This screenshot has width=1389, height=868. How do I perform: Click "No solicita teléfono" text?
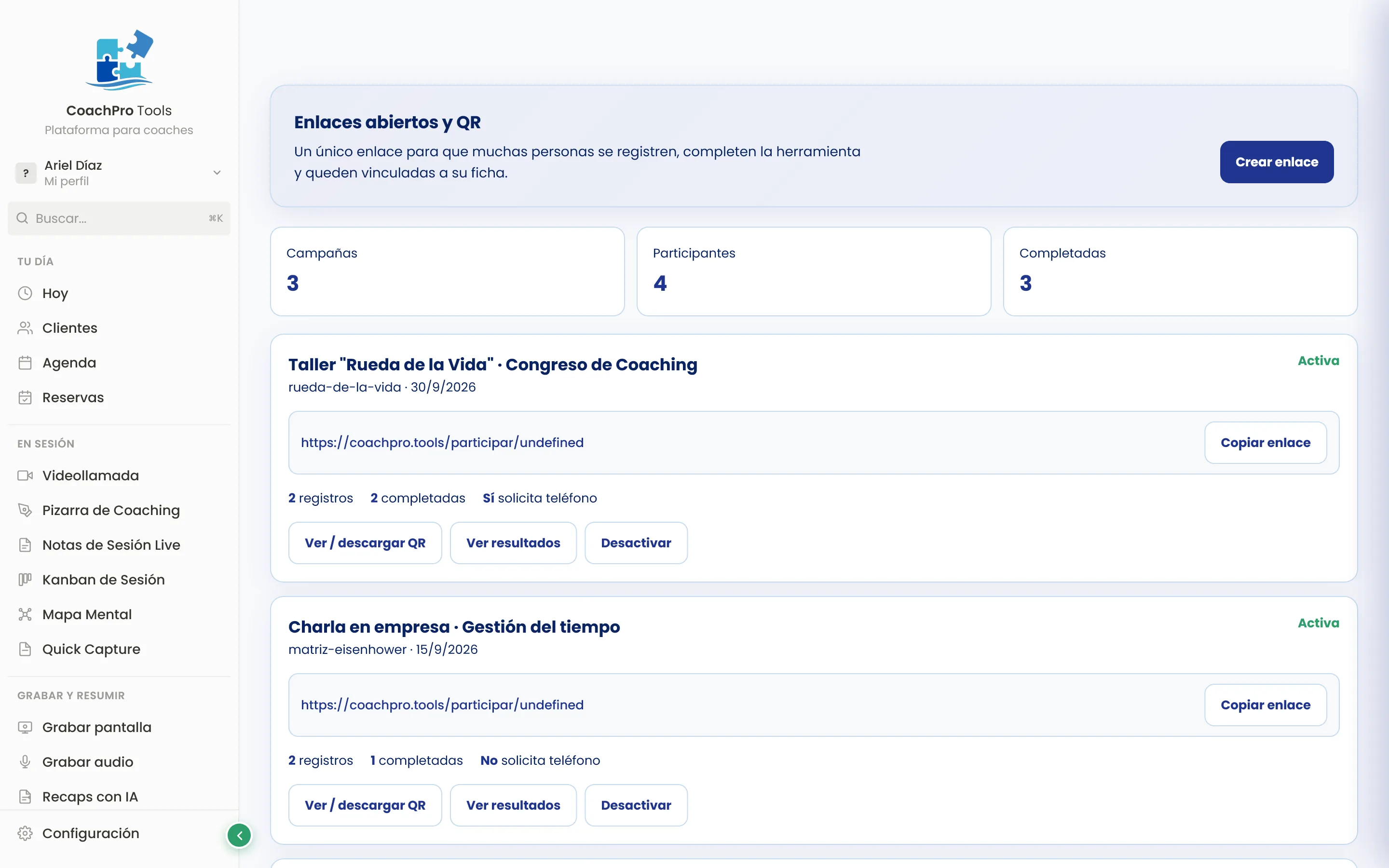540,760
